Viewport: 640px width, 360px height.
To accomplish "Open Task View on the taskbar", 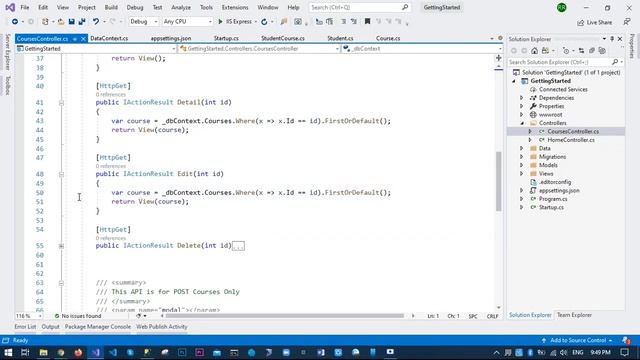I will pos(25,352).
